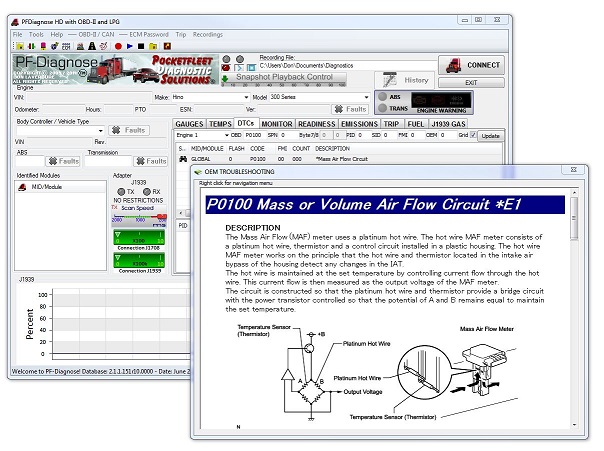The width and height of the screenshot is (604, 451).
Task: Start recording with the red circle icon
Action: pyautogui.click(x=118, y=46)
